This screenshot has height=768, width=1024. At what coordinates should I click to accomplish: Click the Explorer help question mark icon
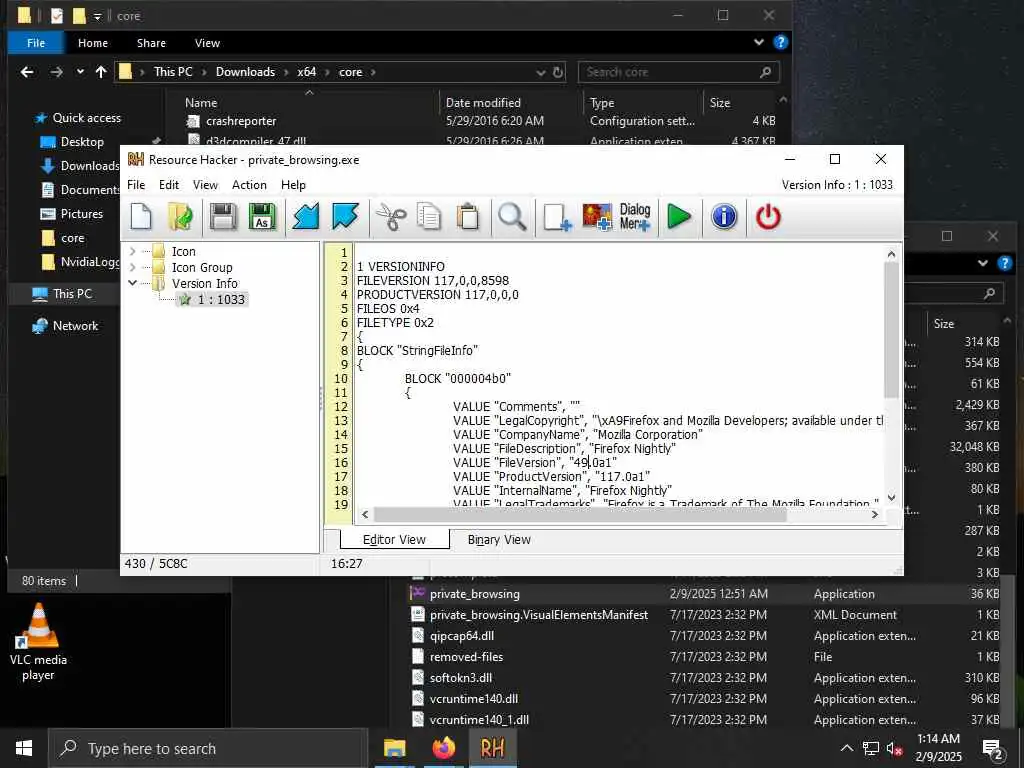coord(780,42)
